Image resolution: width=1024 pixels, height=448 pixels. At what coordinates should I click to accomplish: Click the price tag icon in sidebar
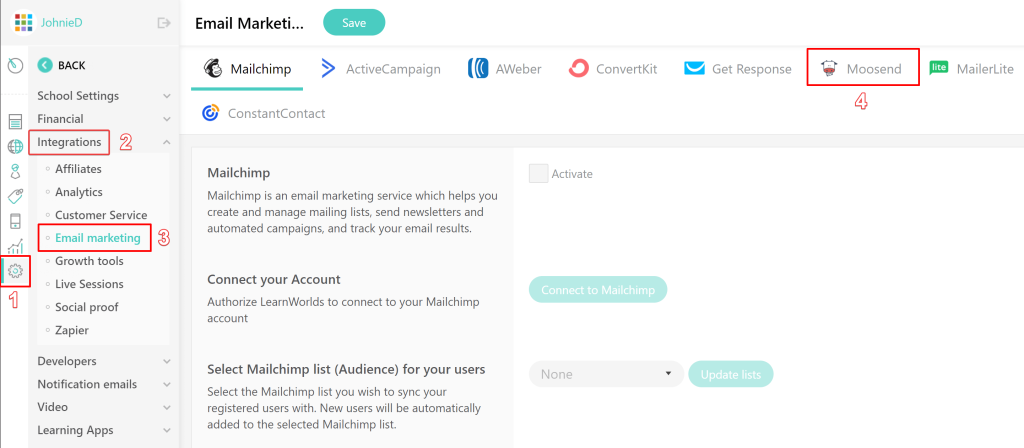tap(15, 196)
